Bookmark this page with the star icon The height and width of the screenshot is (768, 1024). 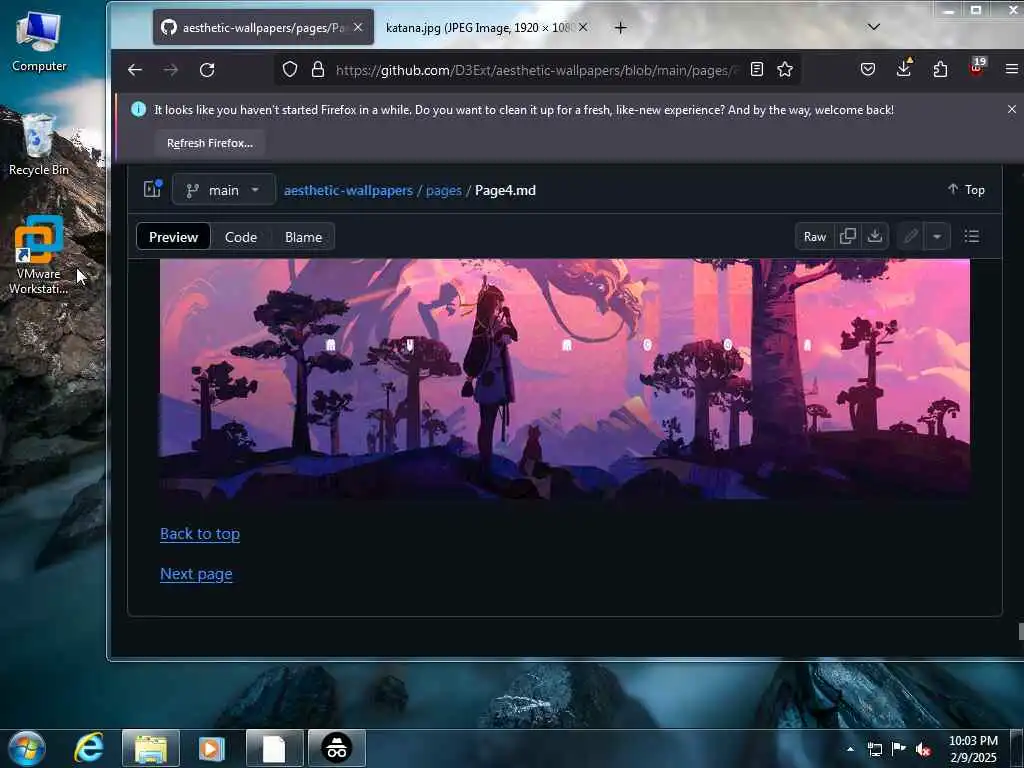pyautogui.click(x=785, y=69)
